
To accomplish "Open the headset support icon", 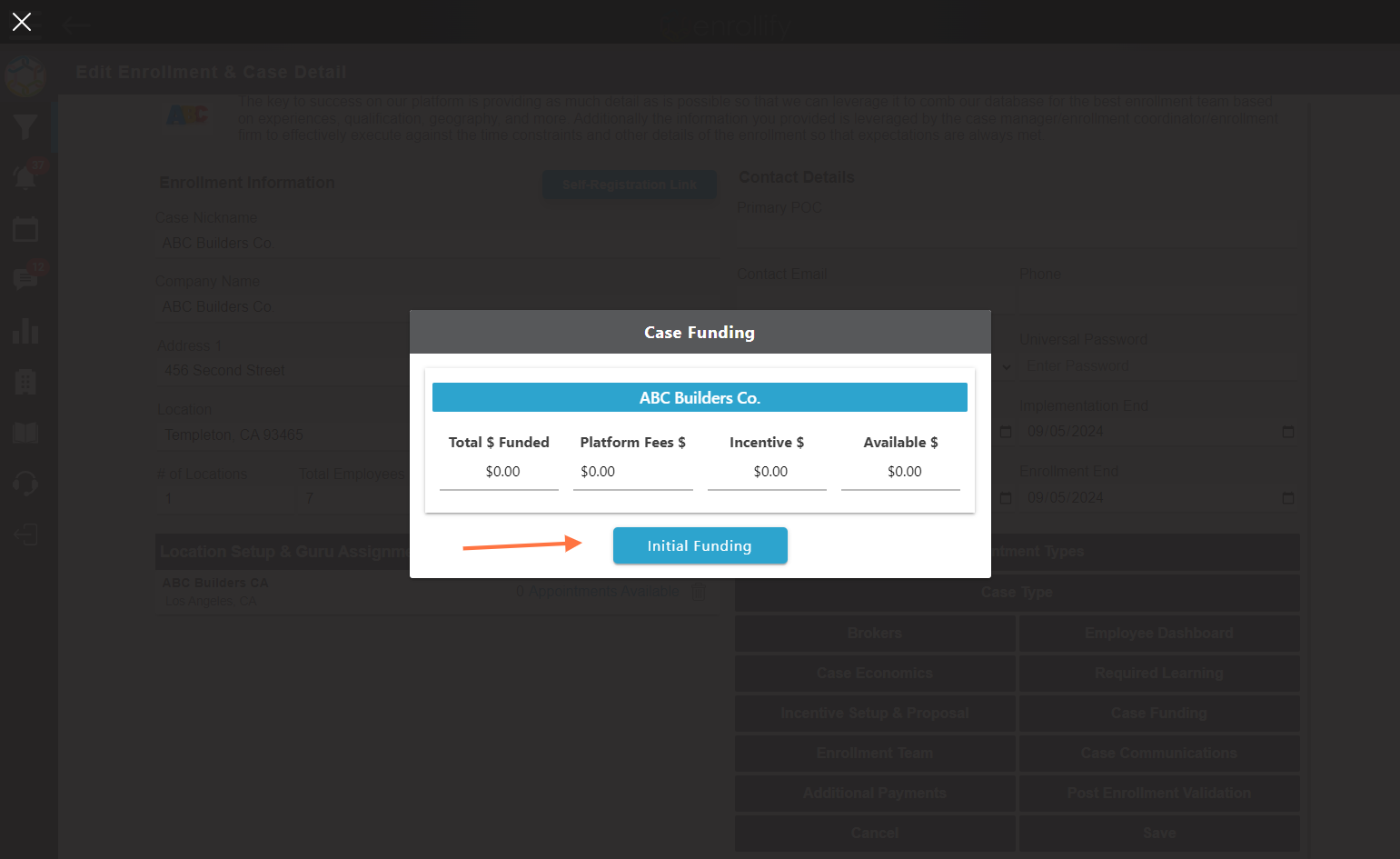I will click(25, 483).
